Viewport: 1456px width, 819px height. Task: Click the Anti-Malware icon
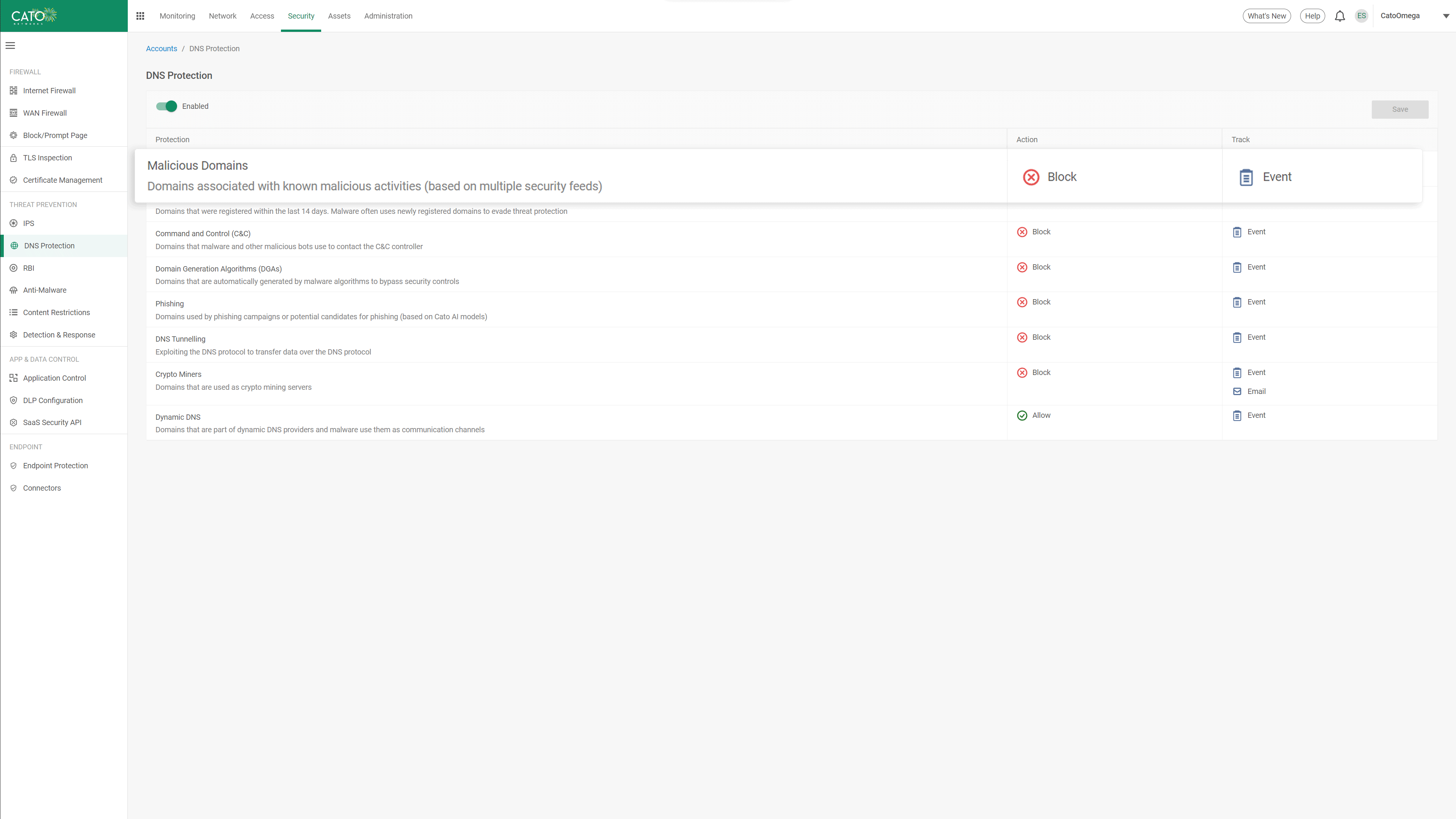click(14, 290)
